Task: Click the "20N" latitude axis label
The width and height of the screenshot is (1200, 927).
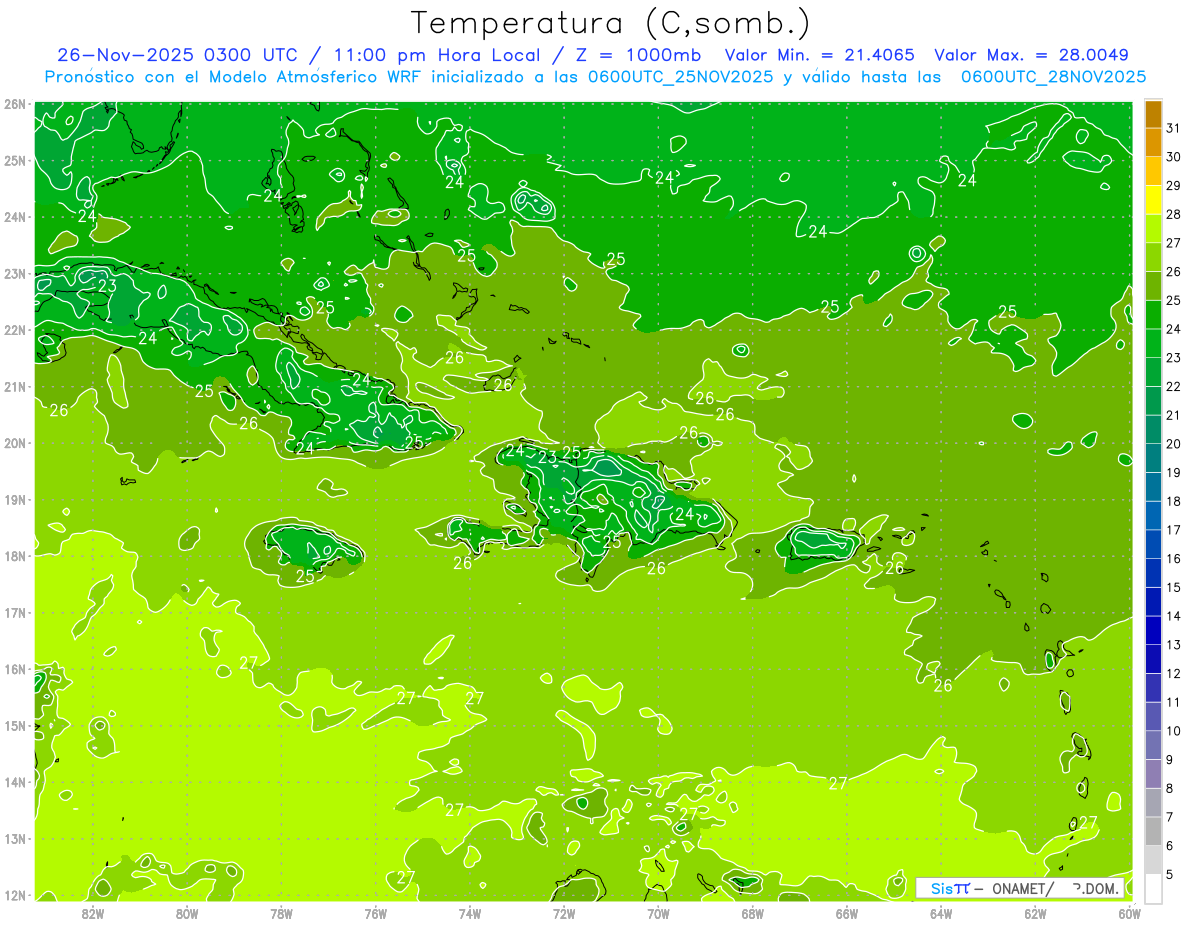Action: pyautogui.click(x=14, y=443)
